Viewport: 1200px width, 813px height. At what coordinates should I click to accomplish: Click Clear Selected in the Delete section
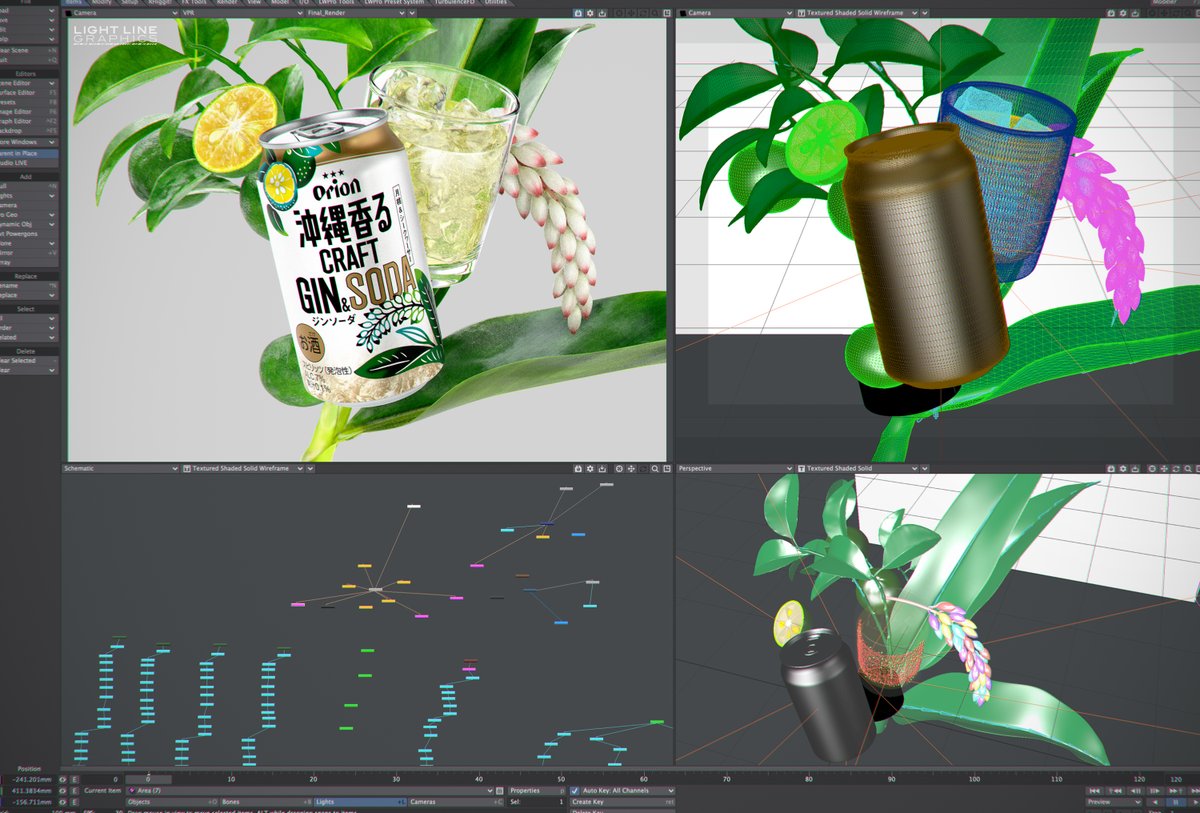coord(29,360)
